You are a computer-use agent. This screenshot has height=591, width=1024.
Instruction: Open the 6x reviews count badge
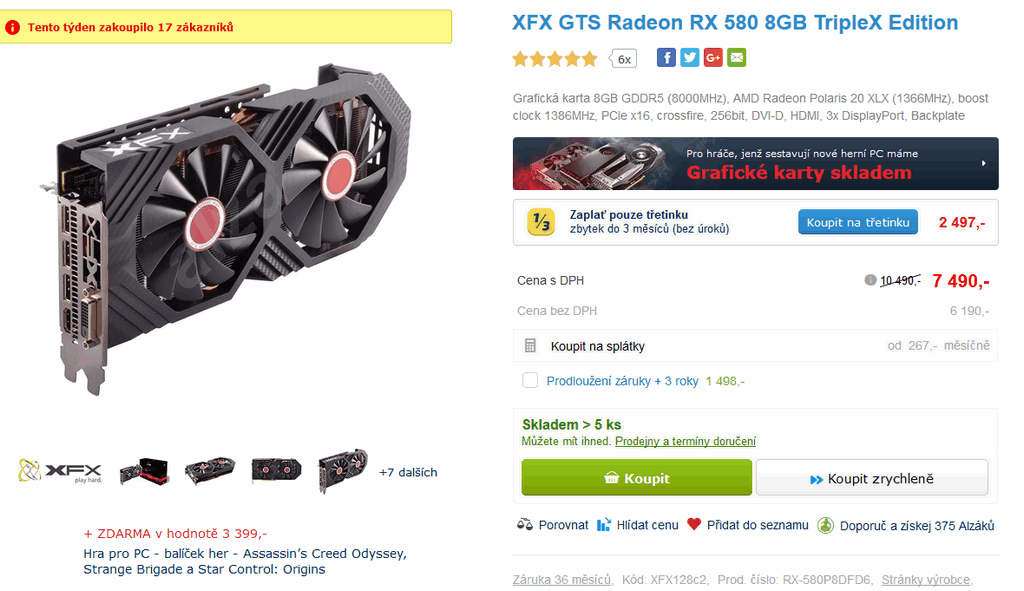click(623, 59)
